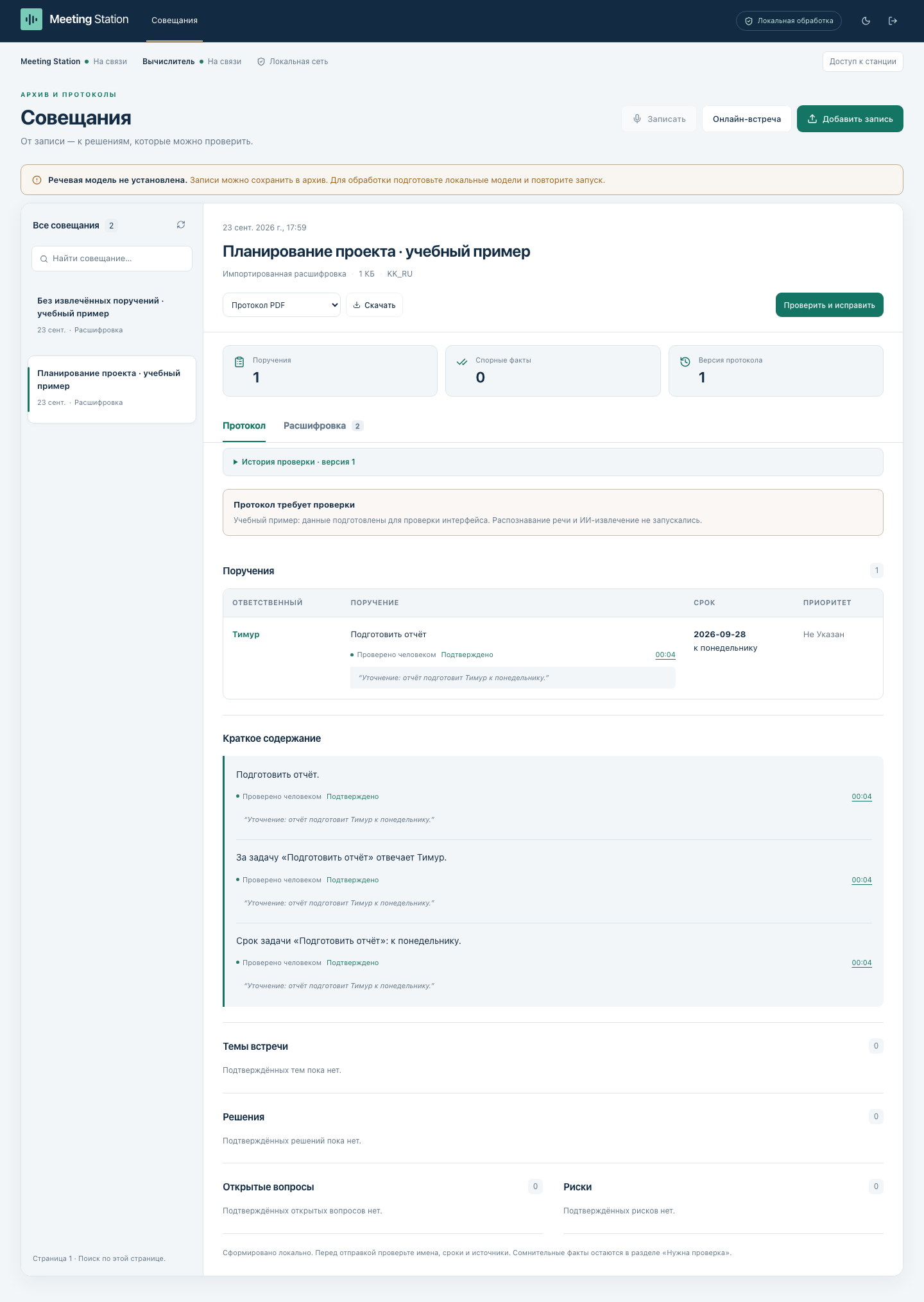Click Проверить и исправить button

(830, 305)
